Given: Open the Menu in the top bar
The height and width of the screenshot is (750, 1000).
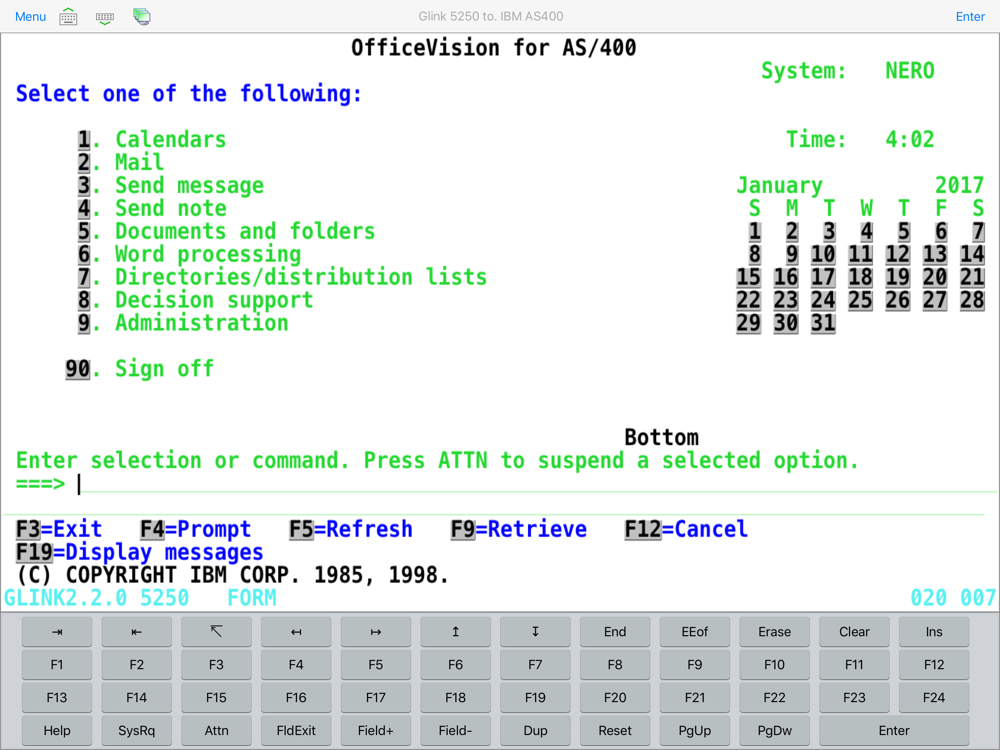Looking at the screenshot, I should (31, 17).
